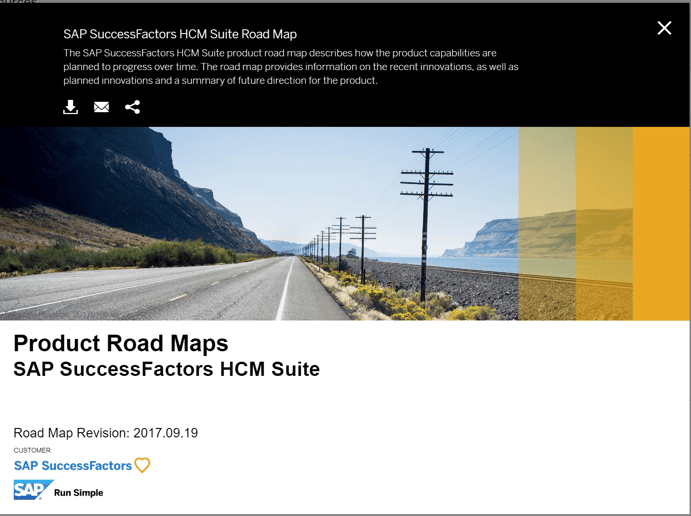Click the SAP SuccessFactors HCM Suite Road Map title
691x516 pixels.
(180, 34)
